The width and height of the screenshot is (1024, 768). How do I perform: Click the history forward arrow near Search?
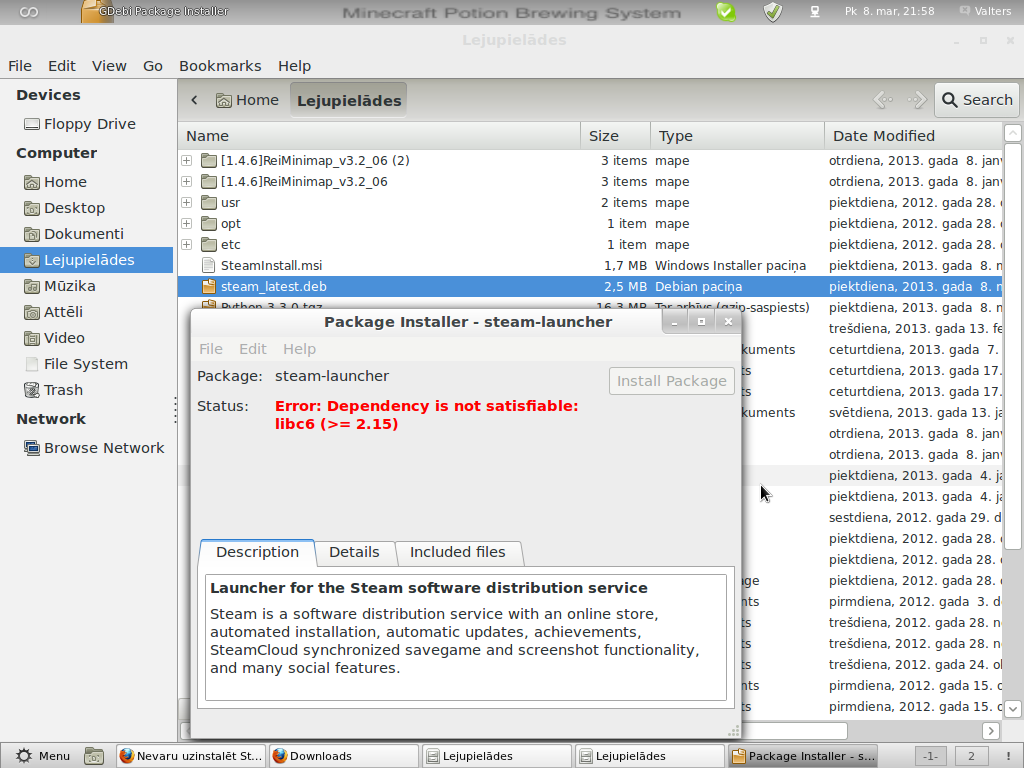pyautogui.click(x=917, y=100)
